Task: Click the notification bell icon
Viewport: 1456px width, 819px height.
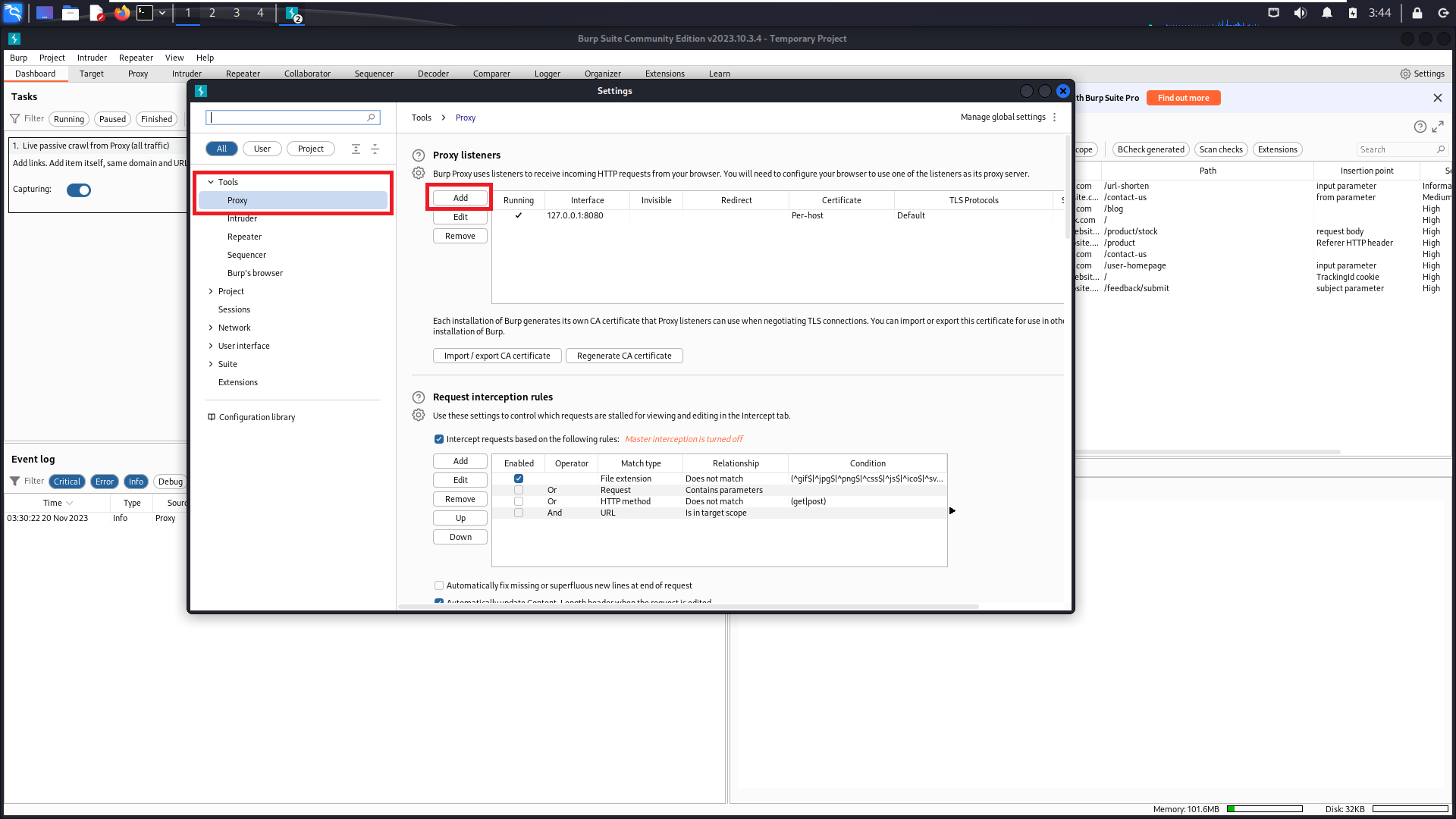Action: [1327, 12]
